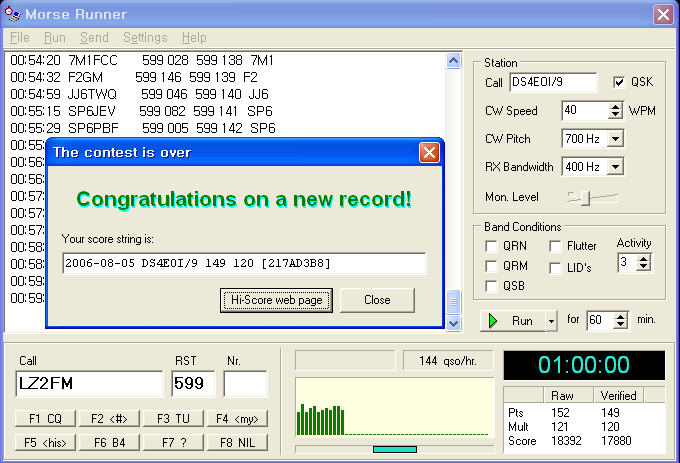The width and height of the screenshot is (680, 463).
Task: Send question mark with F7 button
Action: point(173,443)
